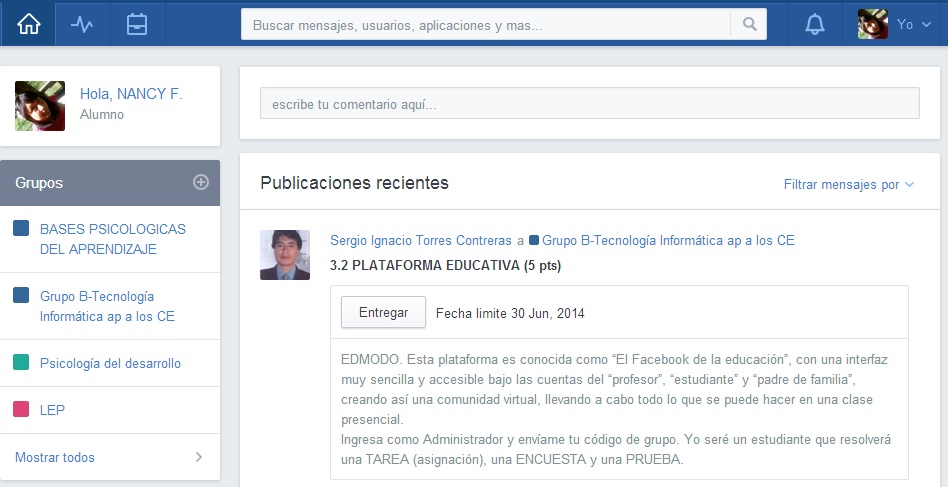Click the Grupos header label
Image resolution: width=948 pixels, height=487 pixels.
[39, 183]
